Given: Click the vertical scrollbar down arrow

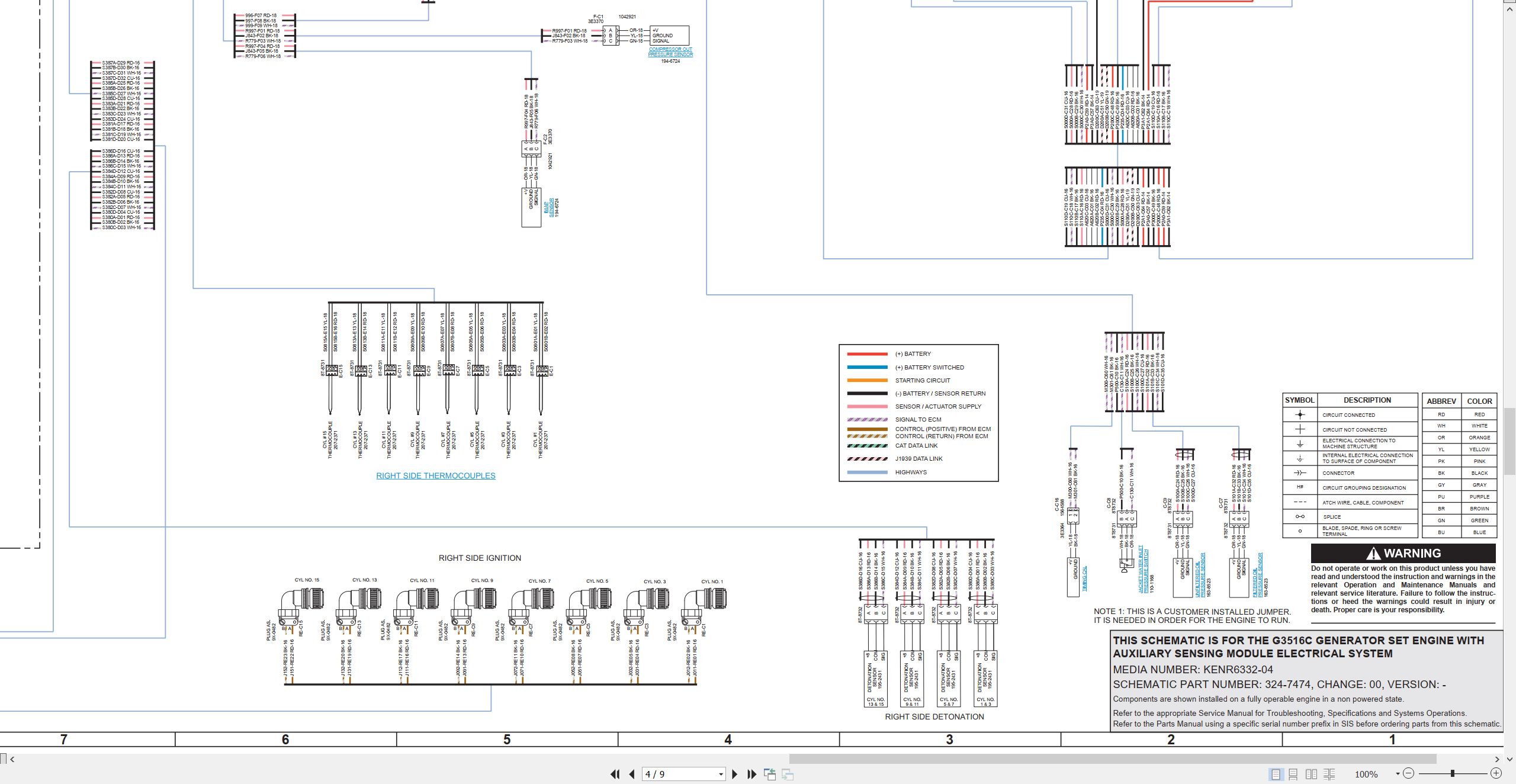Looking at the screenshot, I should point(1509,759).
